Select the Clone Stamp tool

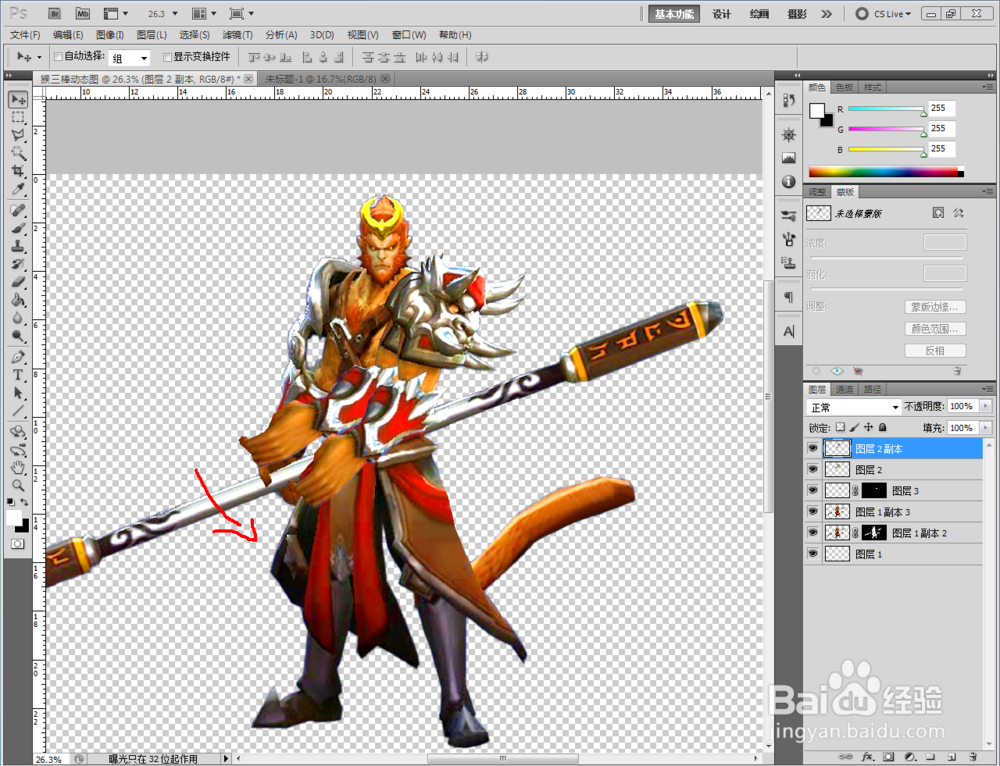[18, 246]
